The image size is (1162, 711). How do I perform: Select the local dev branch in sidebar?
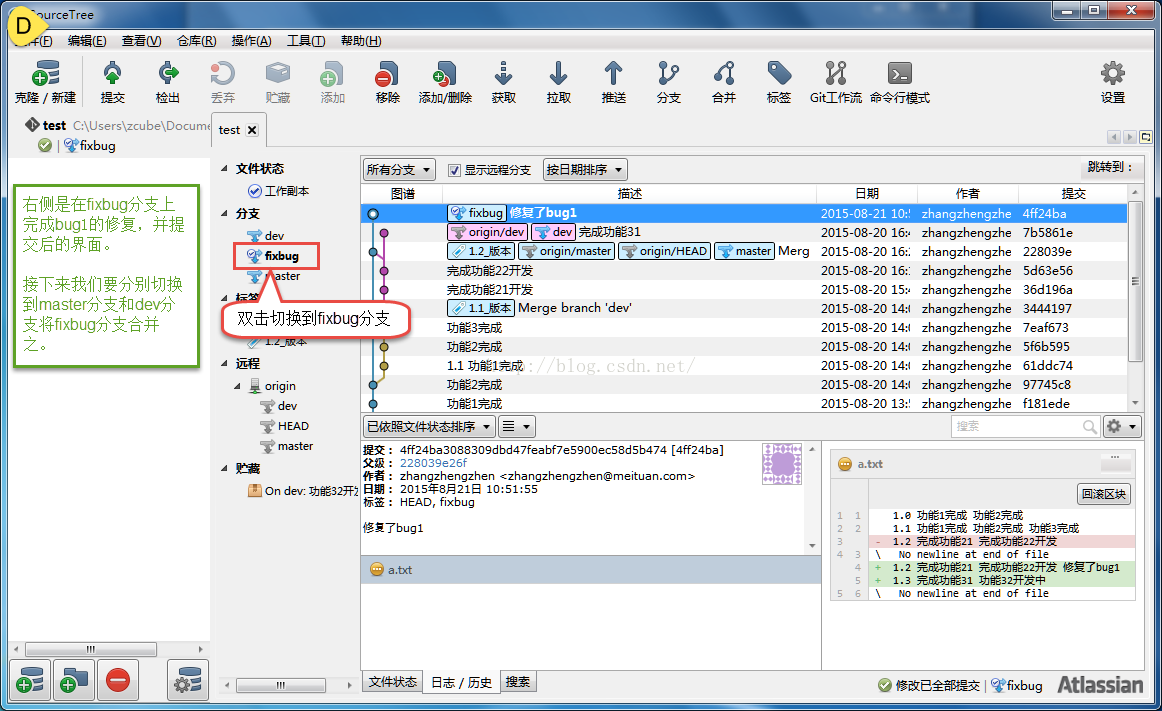(x=265, y=236)
